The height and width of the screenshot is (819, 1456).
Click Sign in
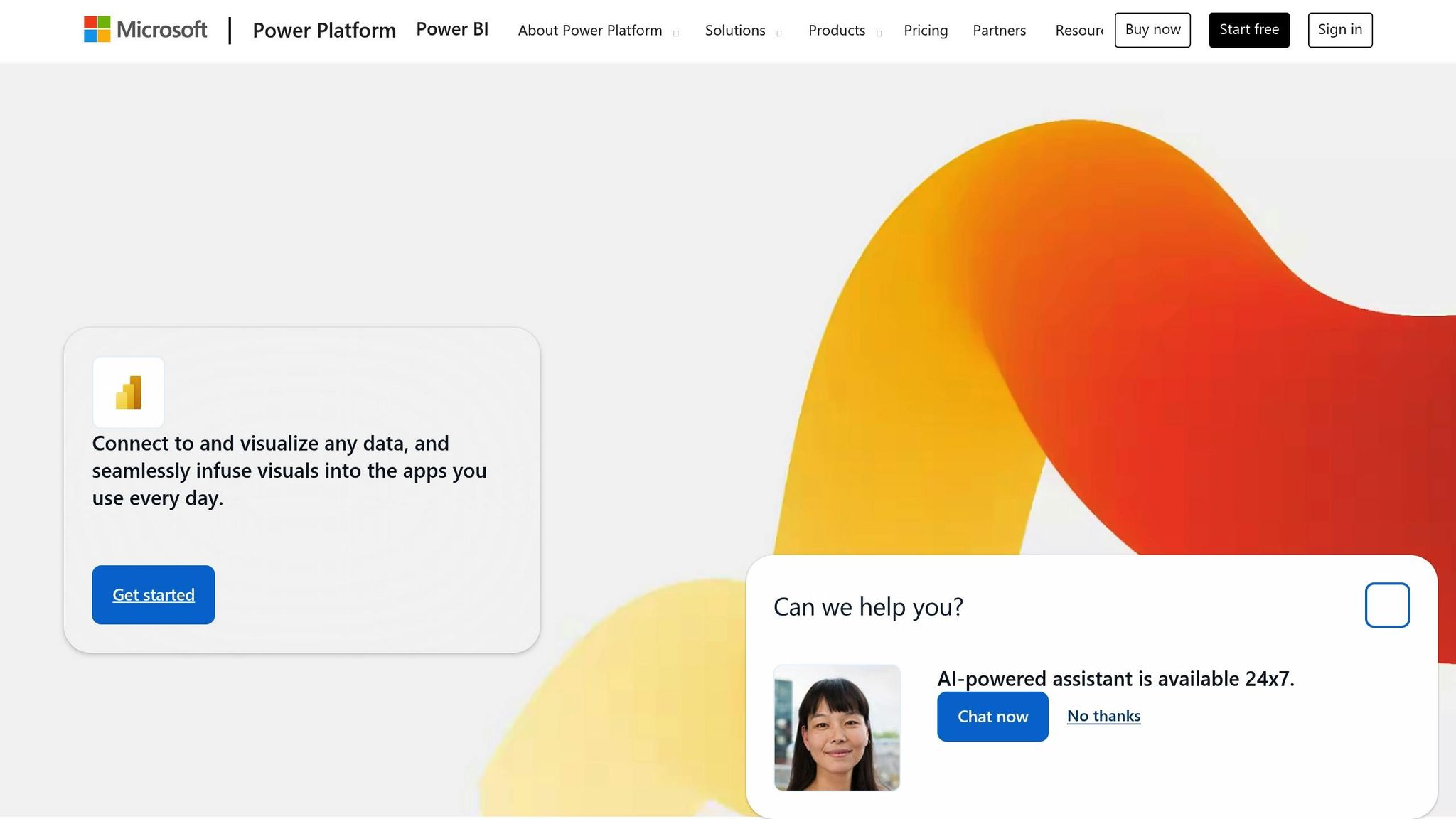pos(1339,30)
